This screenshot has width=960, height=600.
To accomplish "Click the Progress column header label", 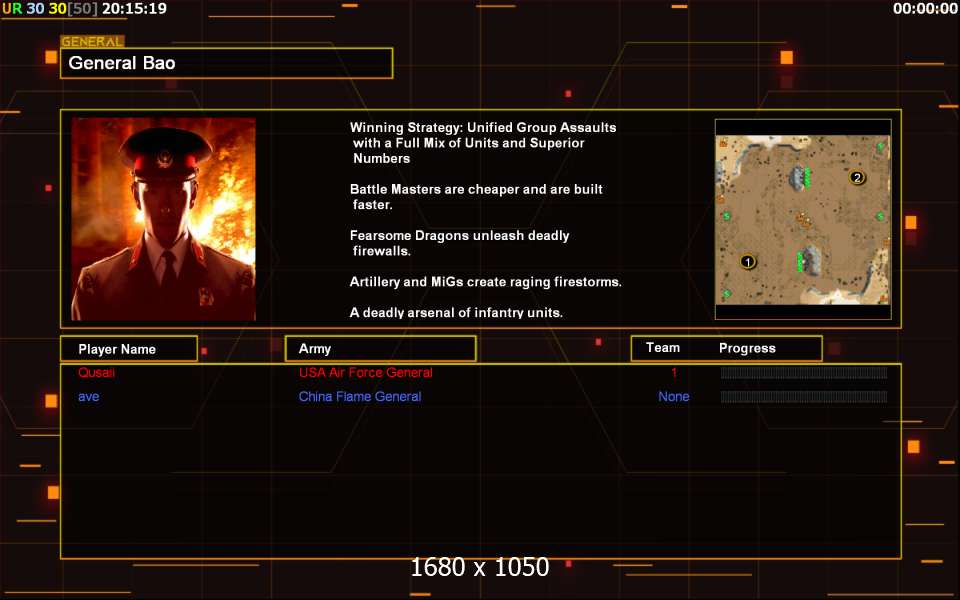I will tap(747, 348).
